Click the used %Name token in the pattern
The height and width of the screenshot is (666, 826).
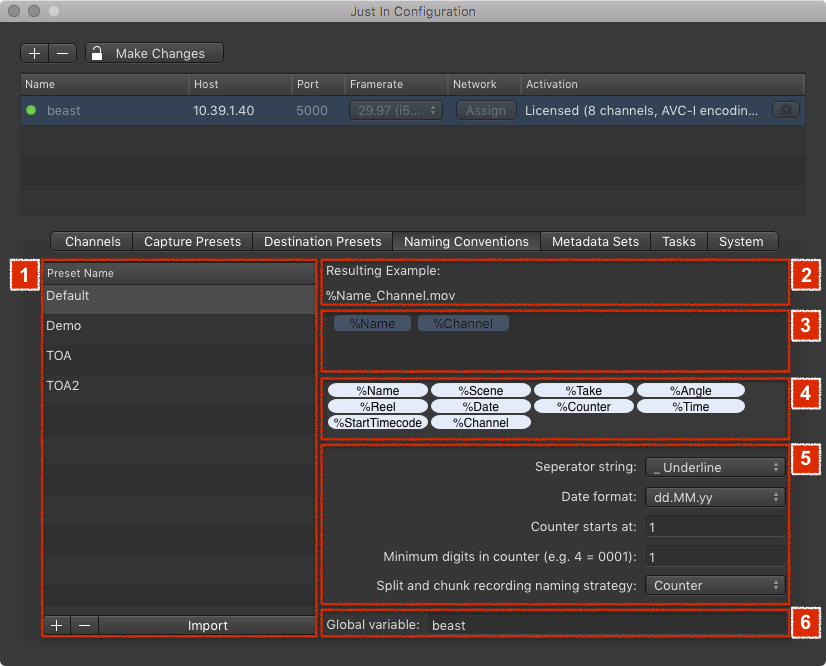point(372,324)
